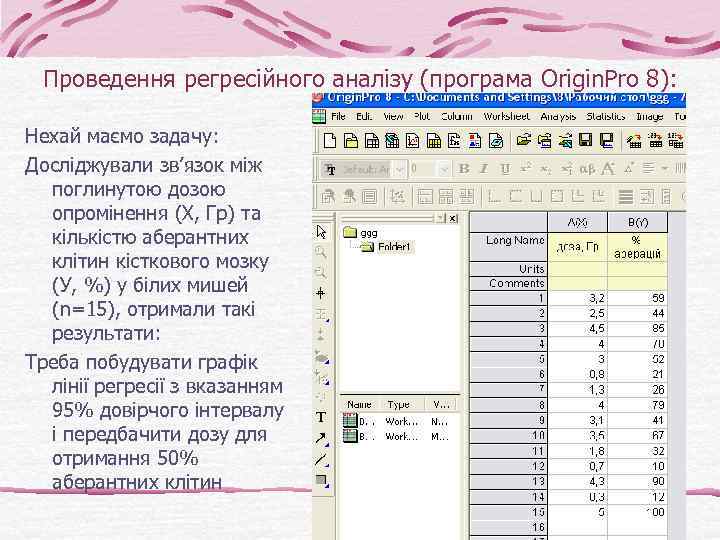The image size is (720, 540).
Task: Toggle Italic formatting button
Action: point(484,169)
